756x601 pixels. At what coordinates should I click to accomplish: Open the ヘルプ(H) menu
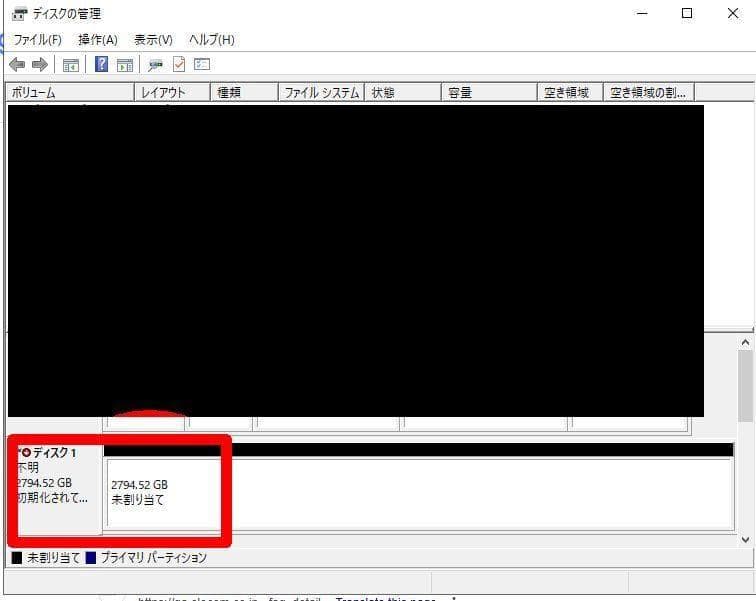coord(211,40)
